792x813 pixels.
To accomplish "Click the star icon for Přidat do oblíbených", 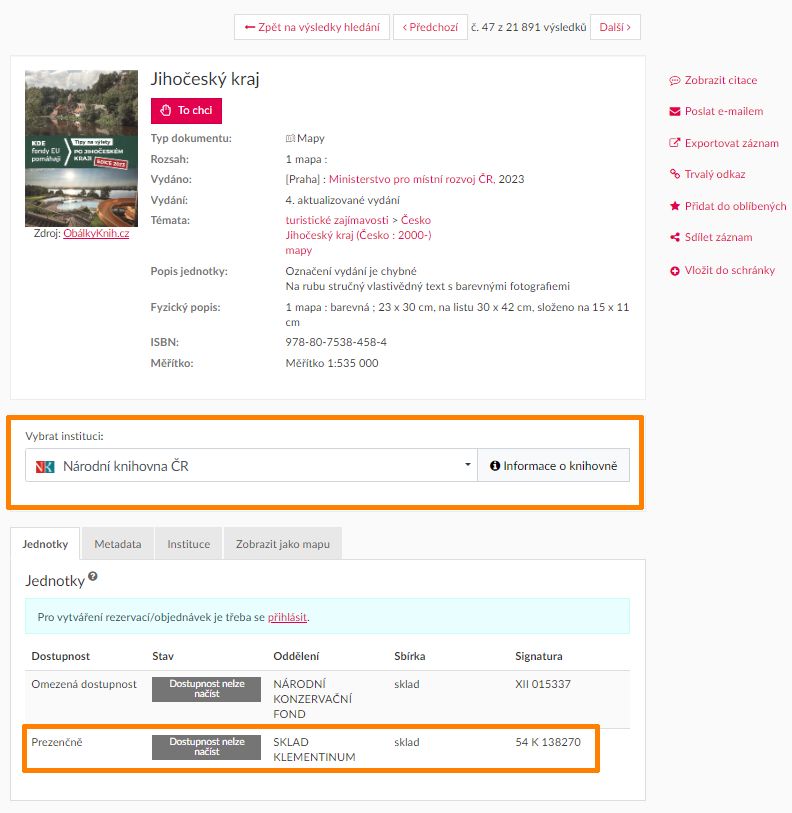I will click(x=674, y=206).
